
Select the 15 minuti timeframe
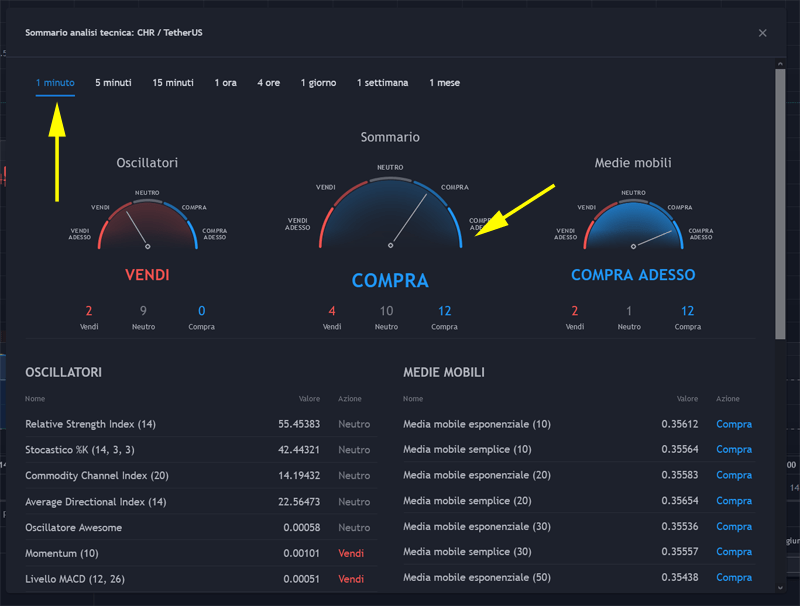(172, 83)
